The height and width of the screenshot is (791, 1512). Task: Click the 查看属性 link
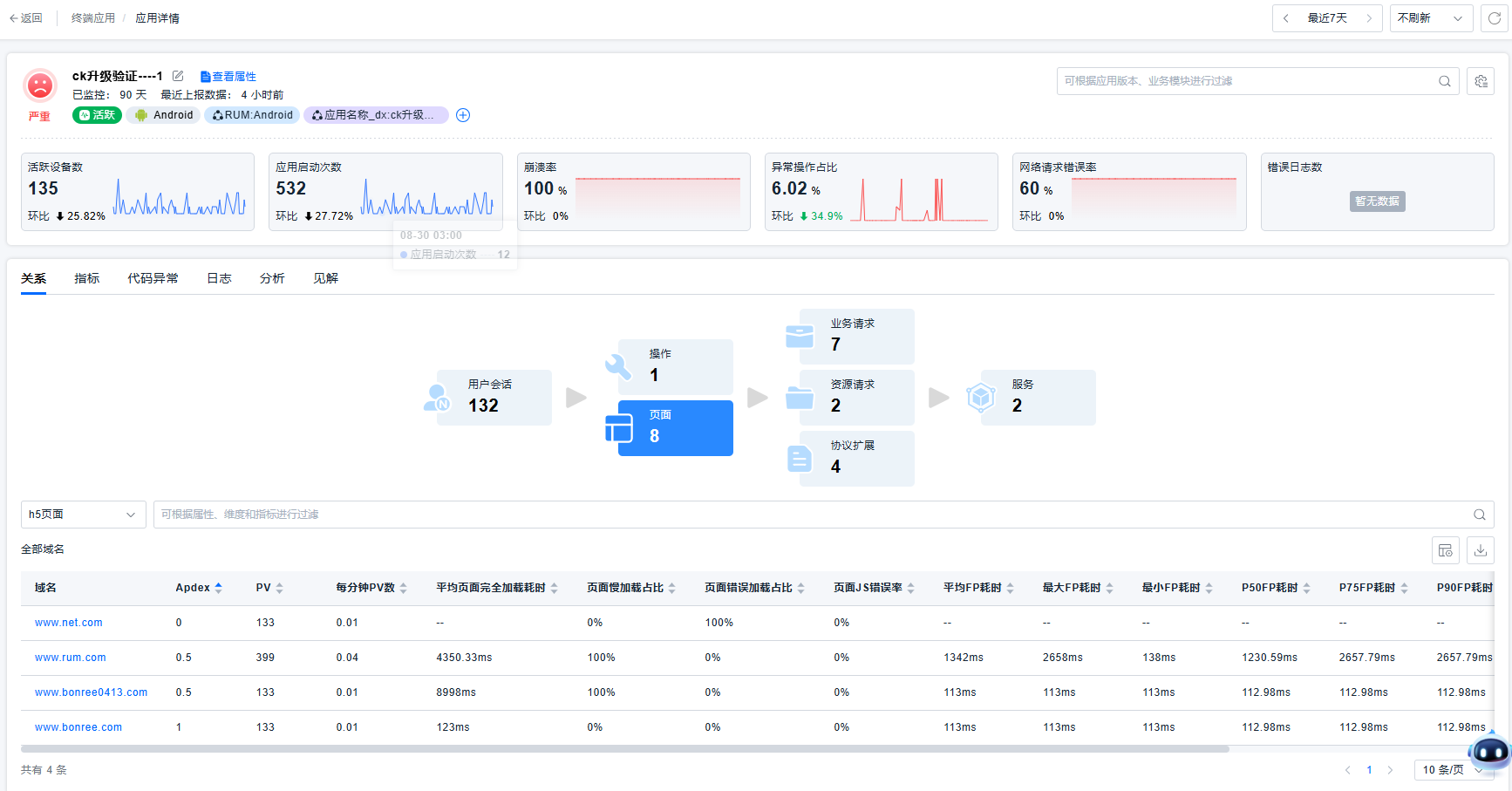228,77
